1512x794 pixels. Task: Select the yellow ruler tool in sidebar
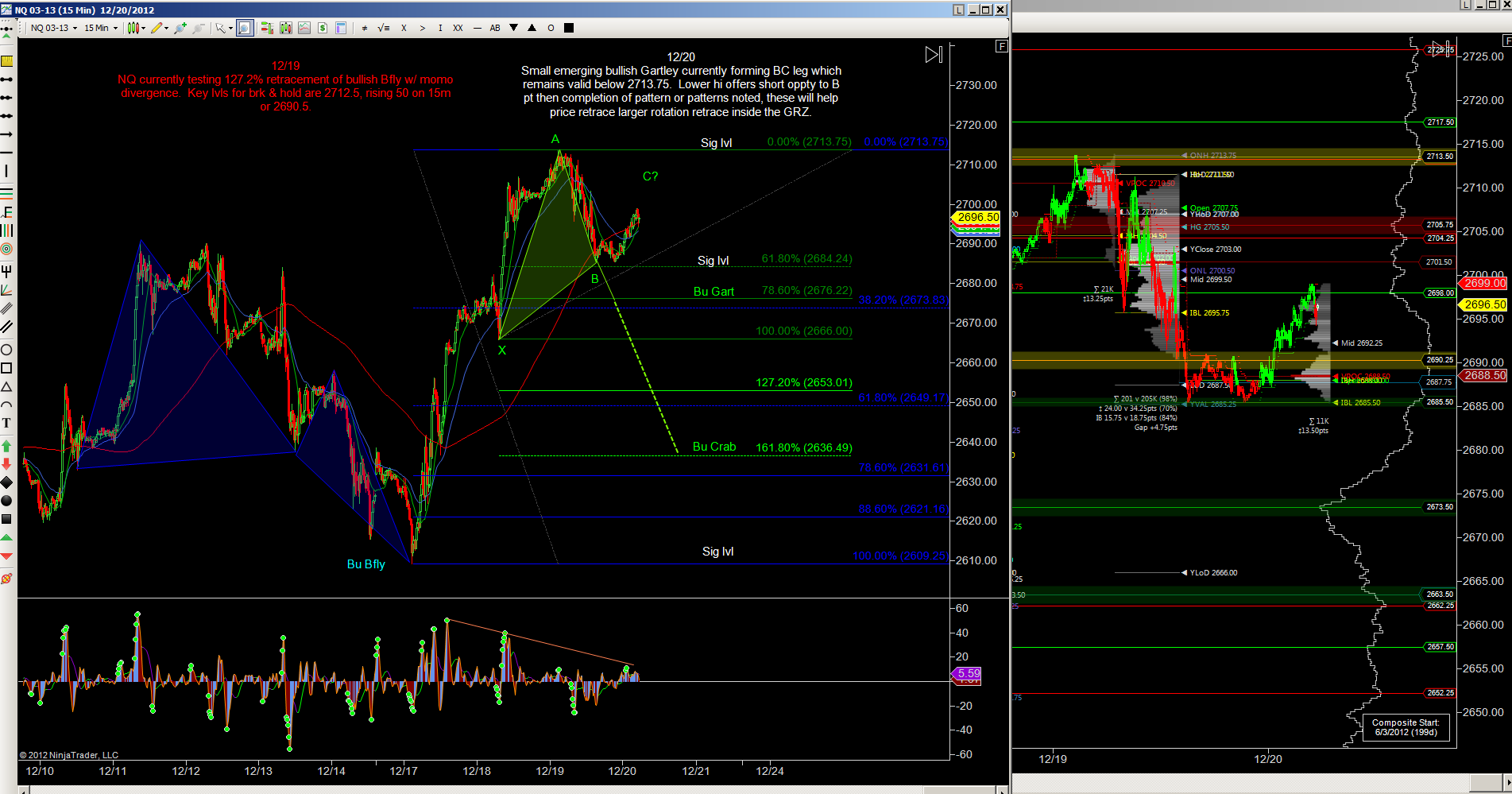tap(7, 61)
